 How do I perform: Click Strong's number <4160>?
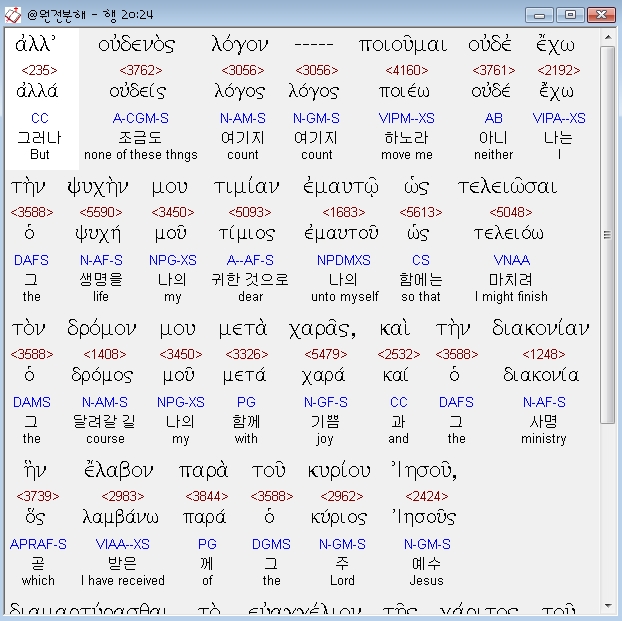point(407,70)
